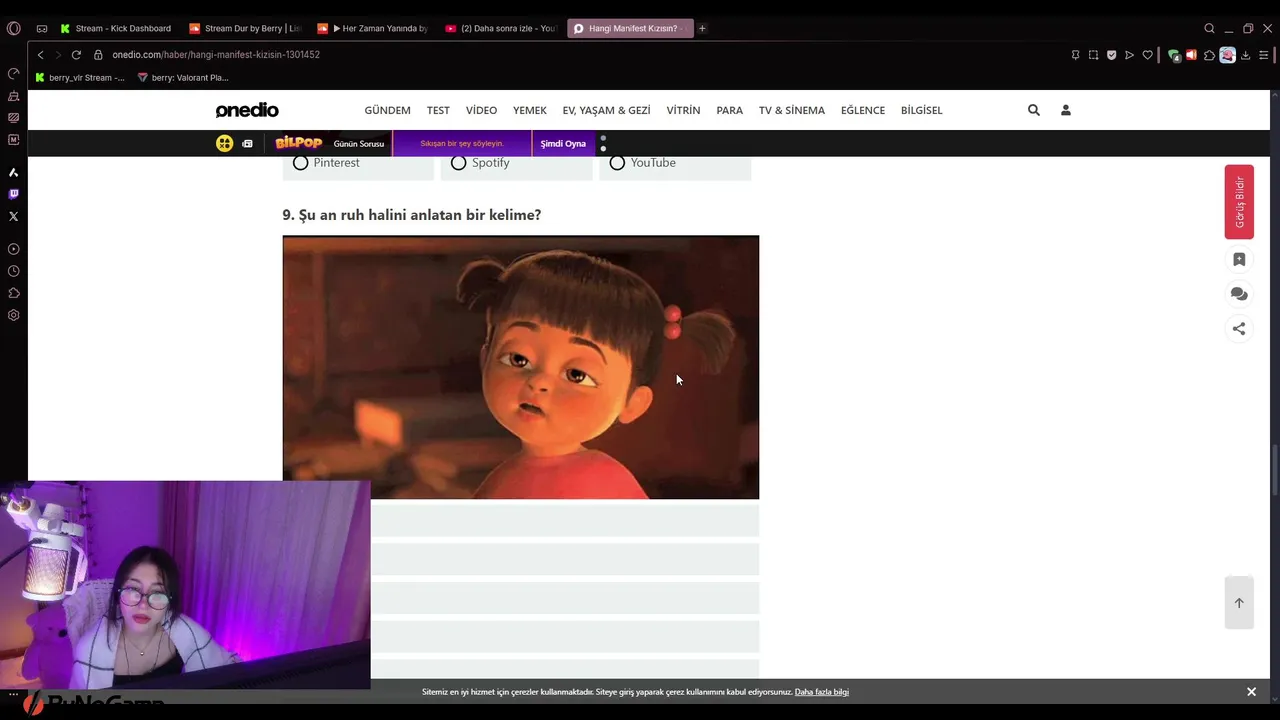Switch to Her Zaman Yanında tab

click(x=373, y=28)
